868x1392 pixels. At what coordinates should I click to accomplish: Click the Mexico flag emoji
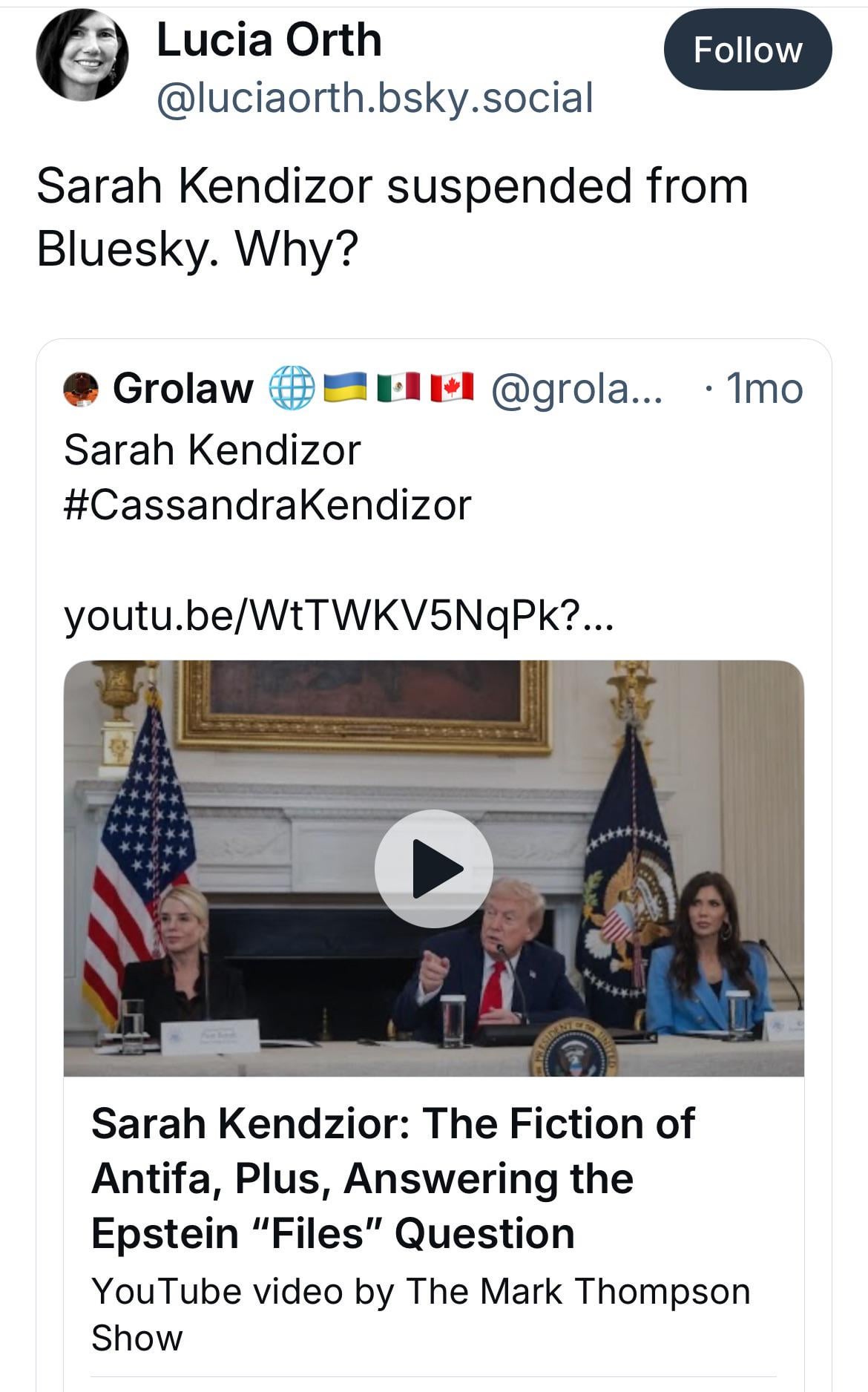click(398, 387)
